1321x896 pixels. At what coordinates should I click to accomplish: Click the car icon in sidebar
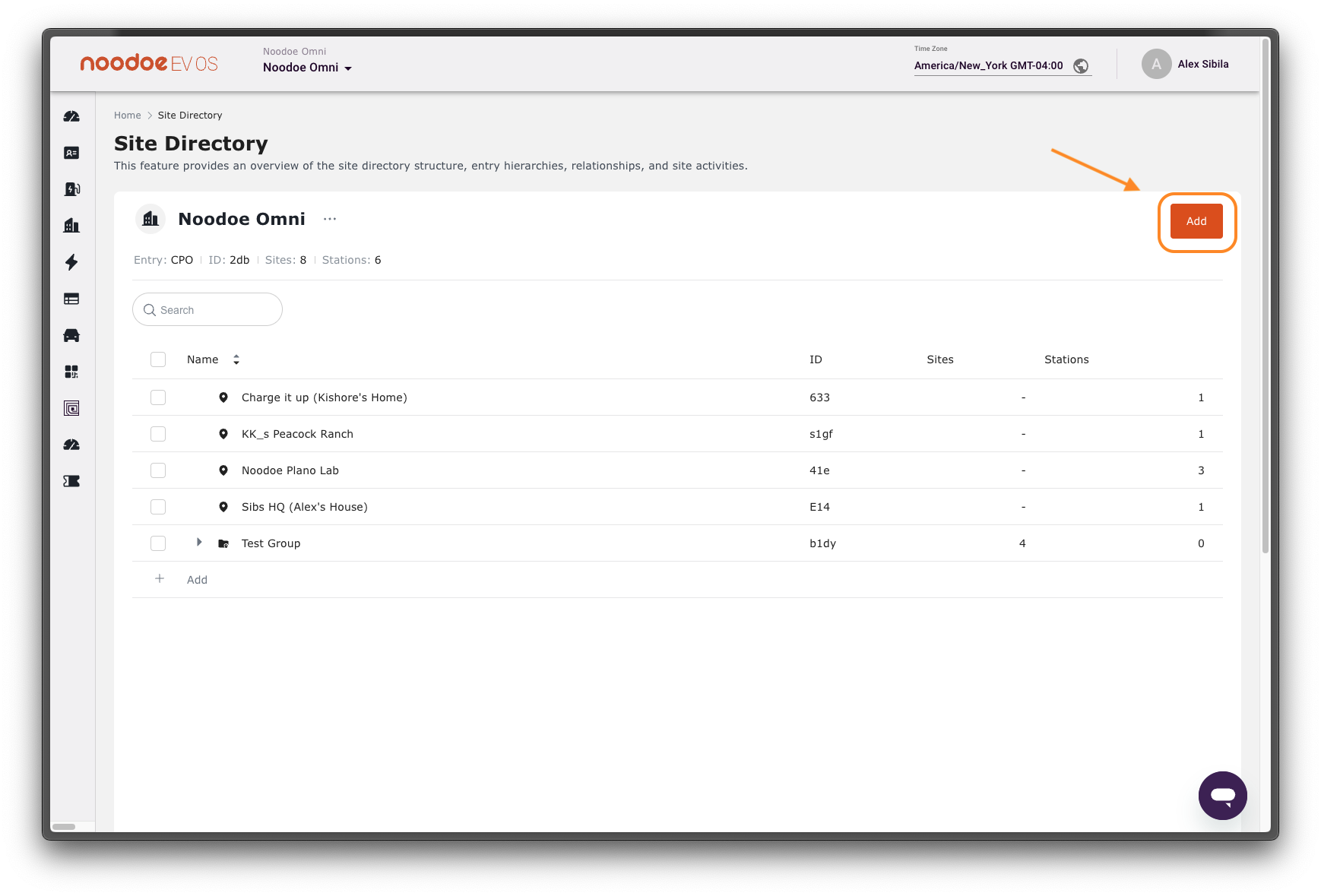click(71, 335)
